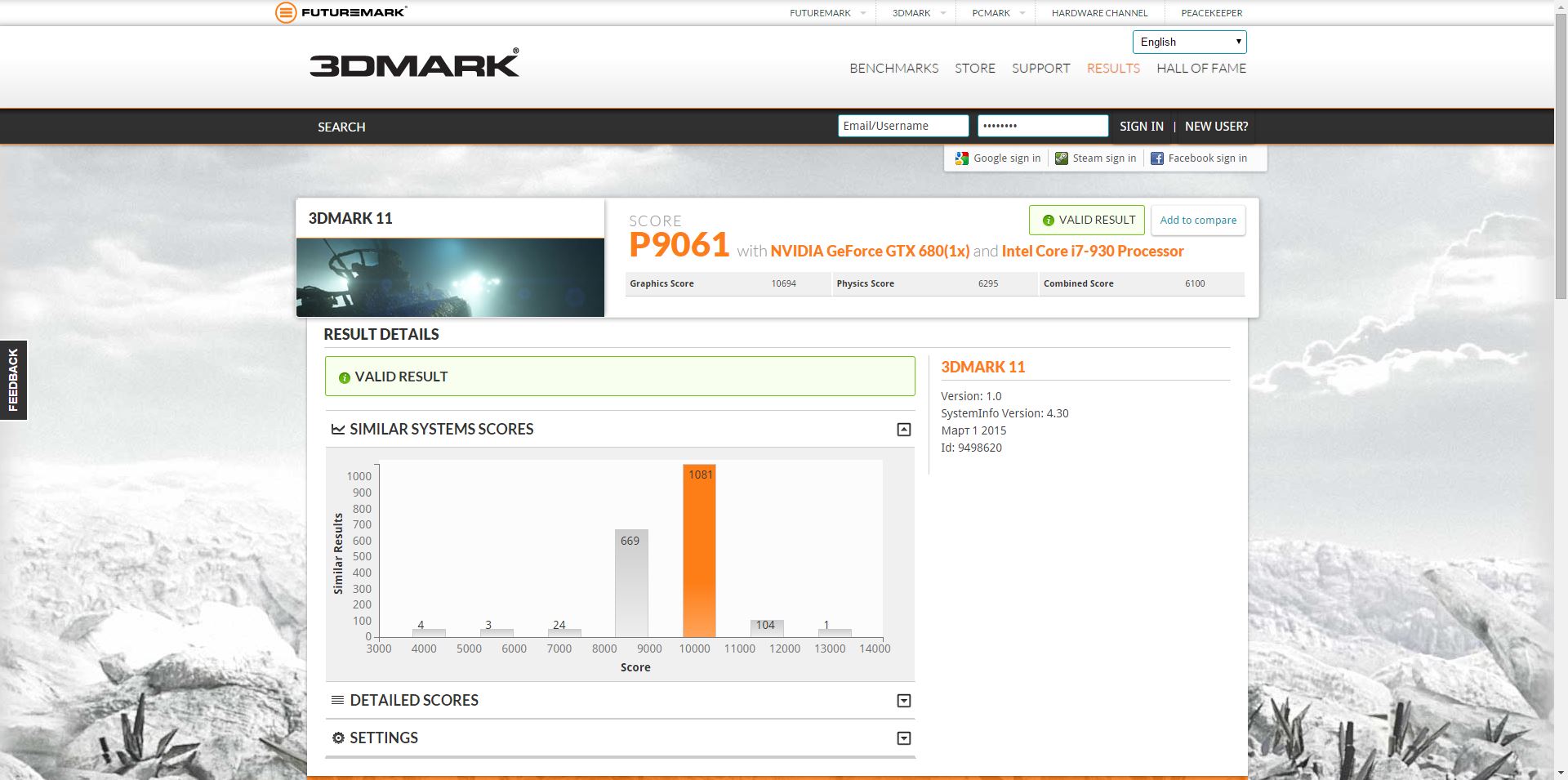Click the Google sign in text link

[x=1007, y=158]
